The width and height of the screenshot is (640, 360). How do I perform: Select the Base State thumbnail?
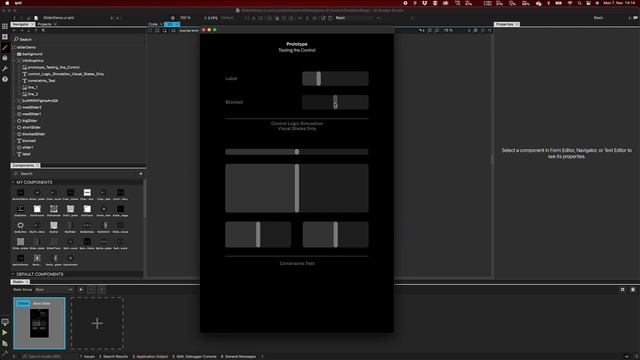click(39, 323)
